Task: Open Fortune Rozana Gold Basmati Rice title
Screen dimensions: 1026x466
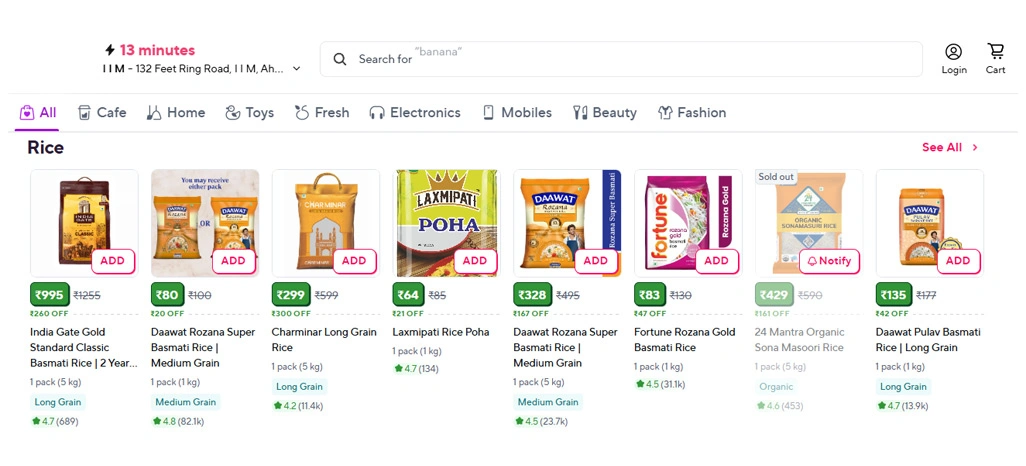Action: (686, 340)
